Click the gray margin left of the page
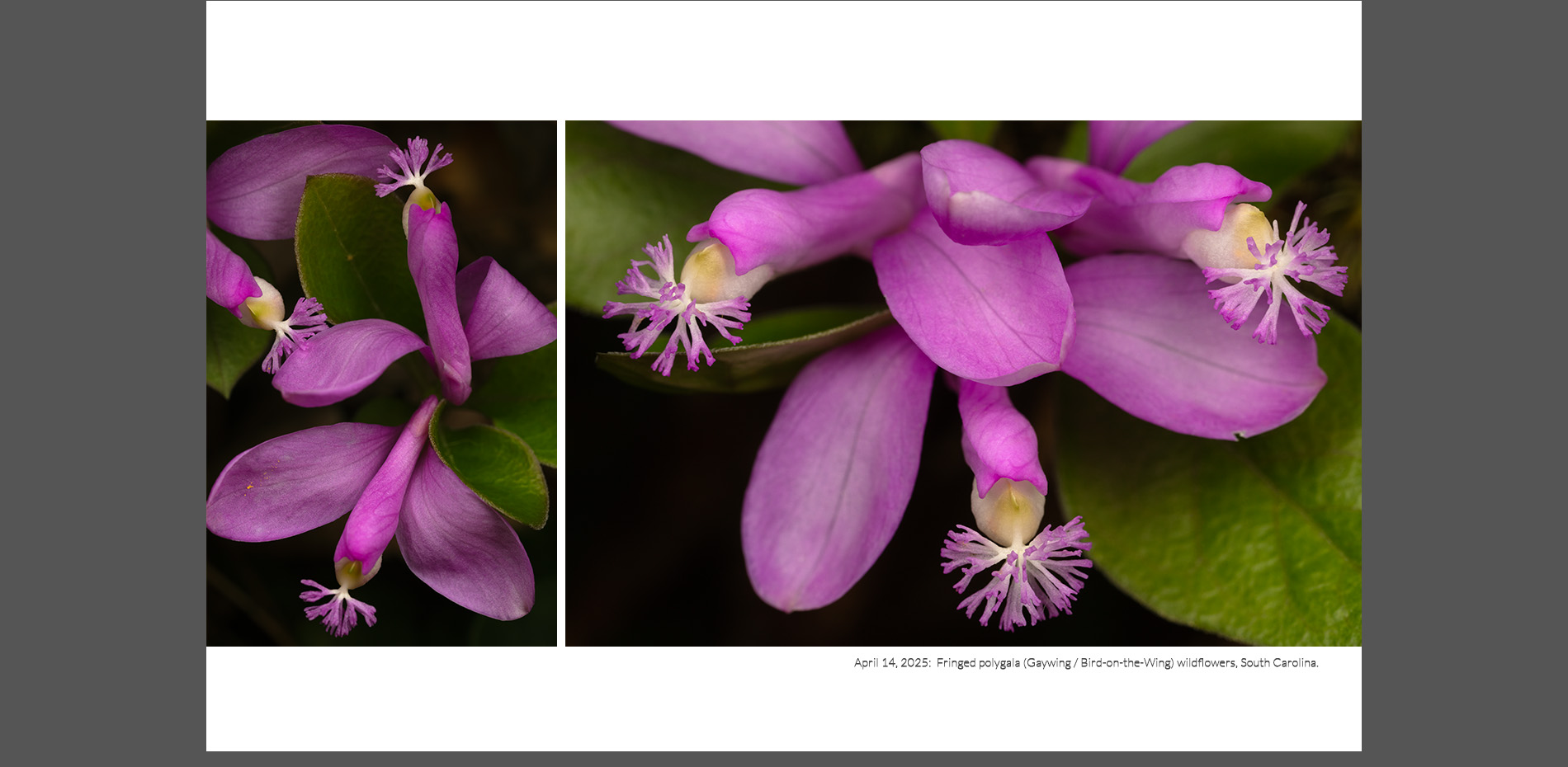The height and width of the screenshot is (767, 1568). pos(102,383)
